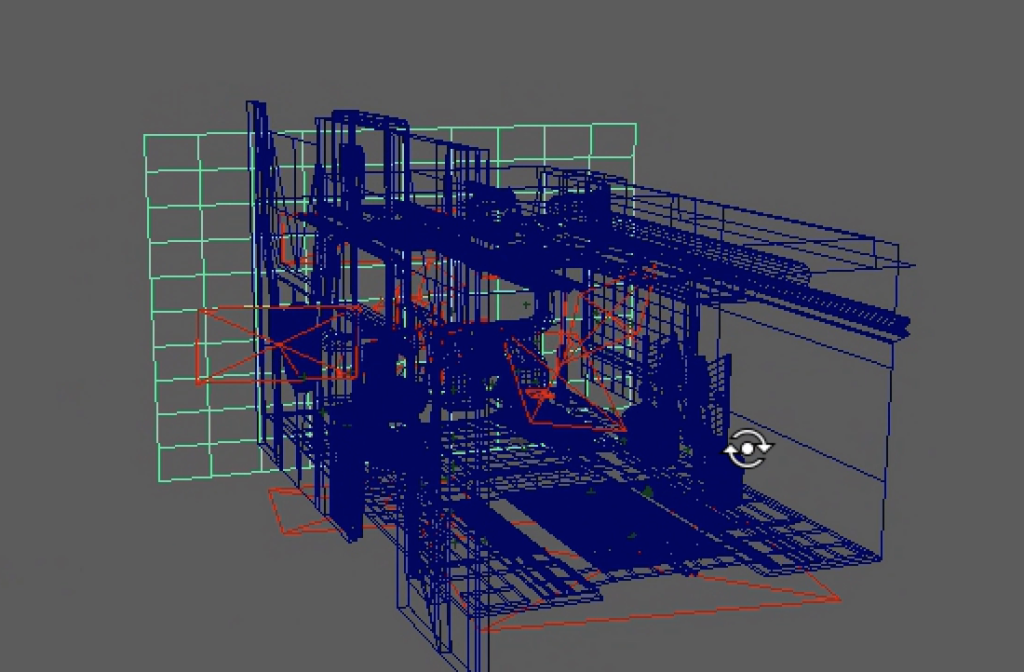Click the tumble orbit cursor icon

pyautogui.click(x=746, y=449)
